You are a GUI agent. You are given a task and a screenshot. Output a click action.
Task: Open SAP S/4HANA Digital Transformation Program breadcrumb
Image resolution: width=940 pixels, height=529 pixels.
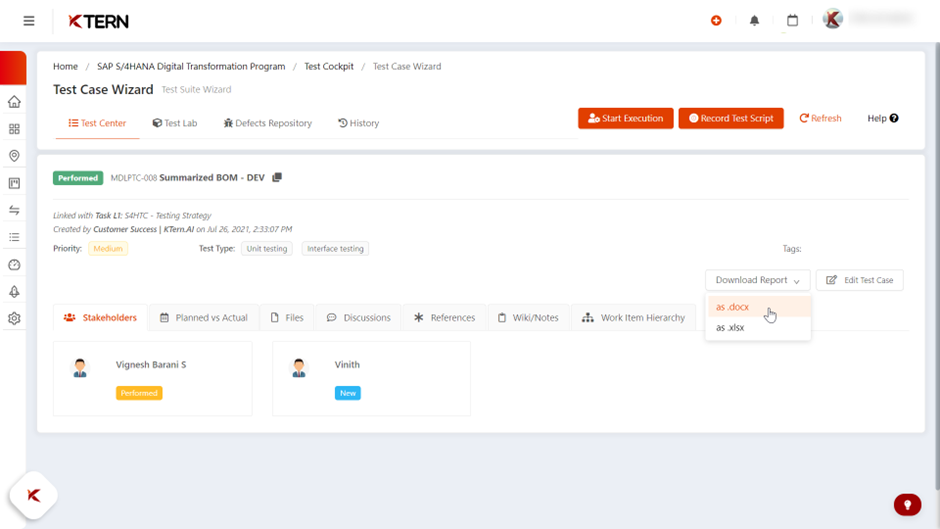point(191,67)
